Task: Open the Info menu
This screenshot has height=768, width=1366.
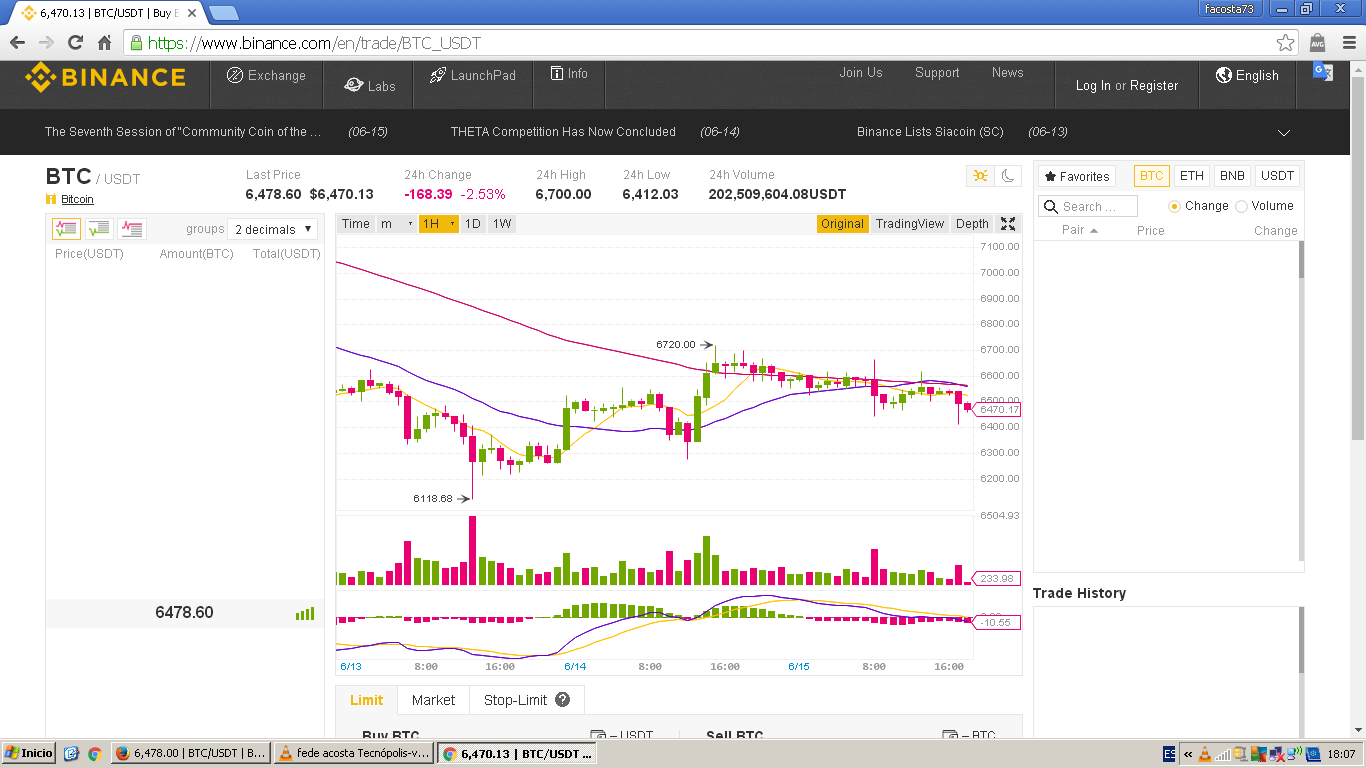Action: (x=569, y=73)
